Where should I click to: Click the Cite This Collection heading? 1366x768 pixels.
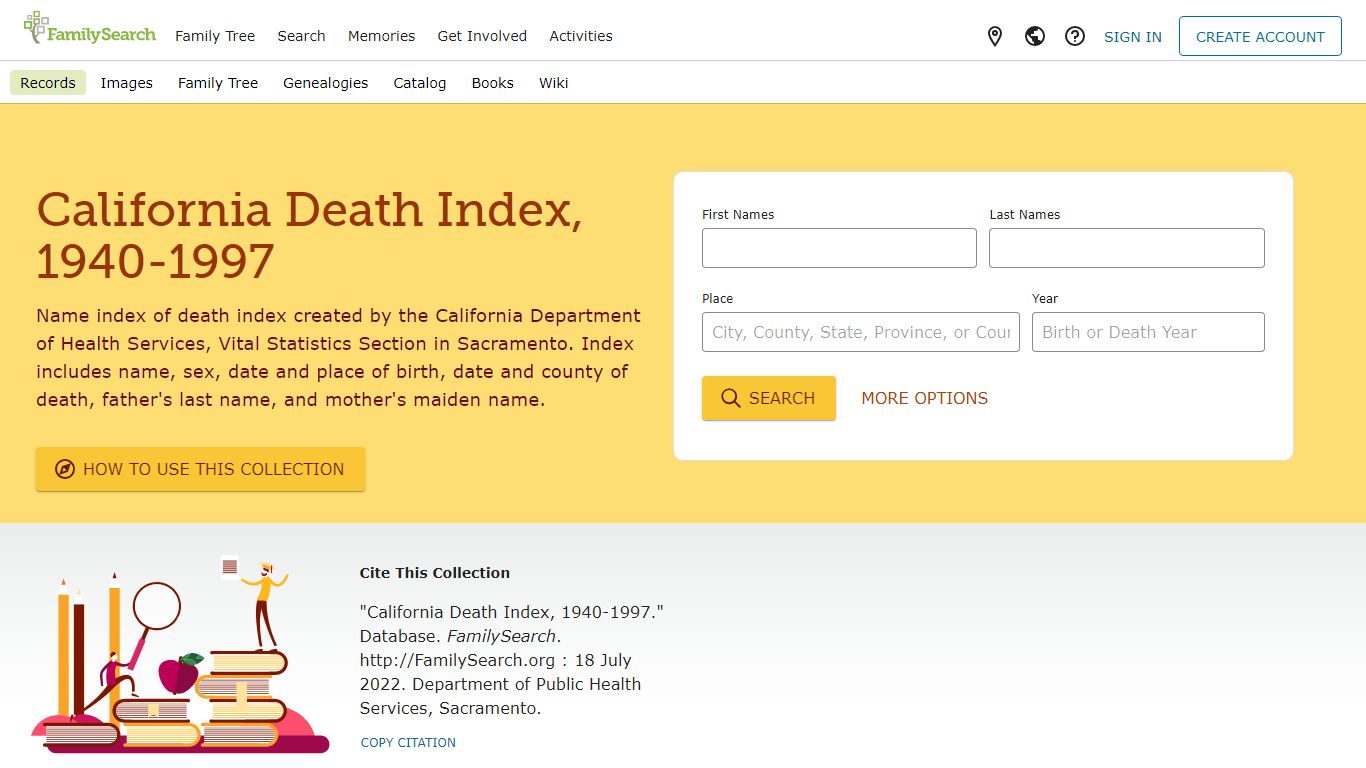[x=435, y=573]
